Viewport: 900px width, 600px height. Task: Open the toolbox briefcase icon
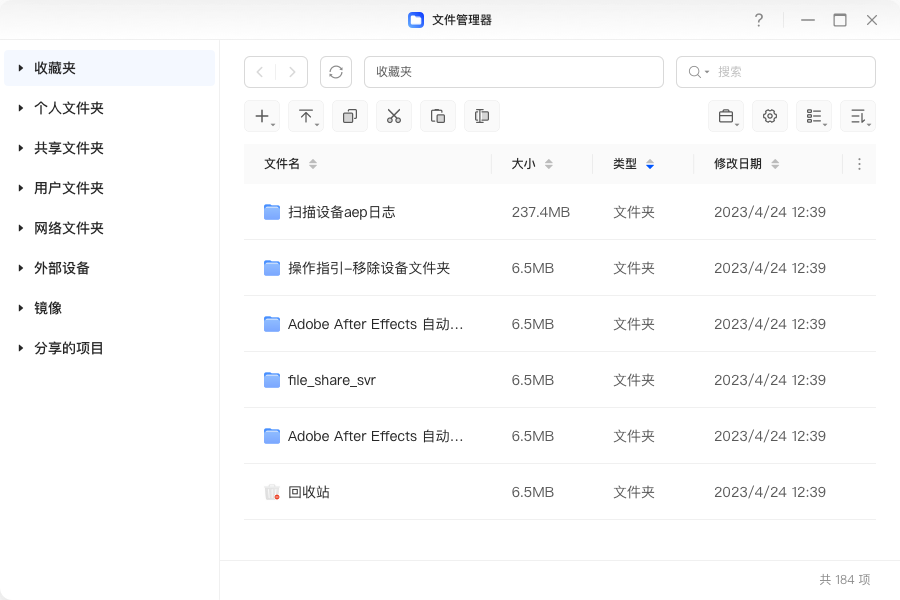pos(726,116)
